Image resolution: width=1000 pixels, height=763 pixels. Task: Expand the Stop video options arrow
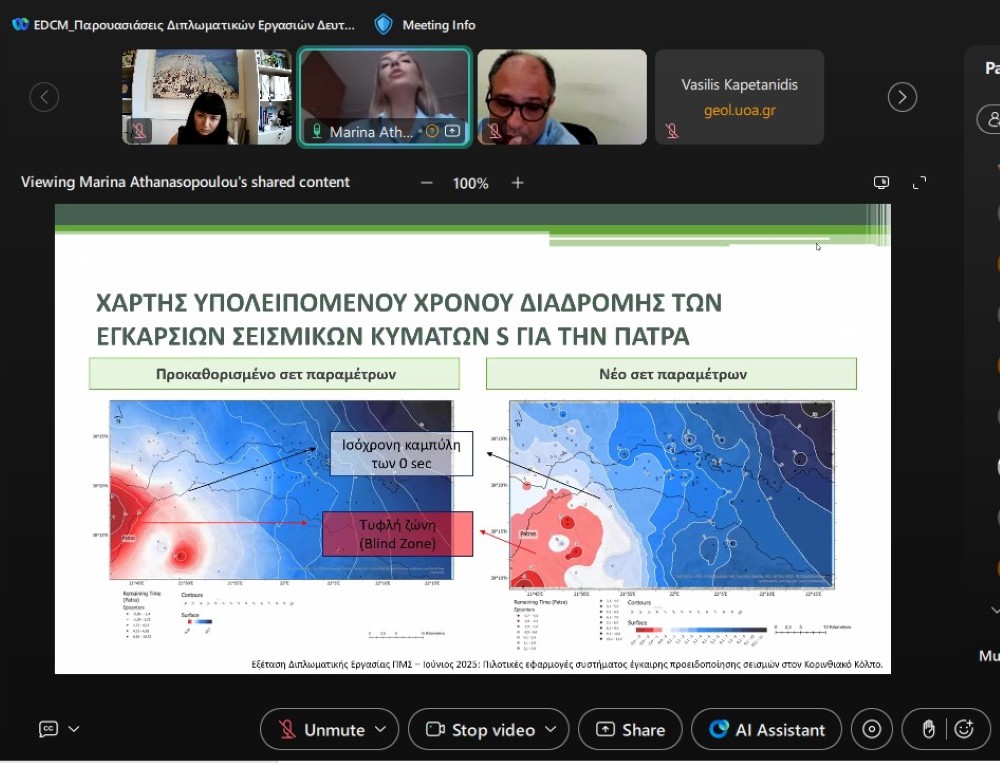tap(550, 730)
